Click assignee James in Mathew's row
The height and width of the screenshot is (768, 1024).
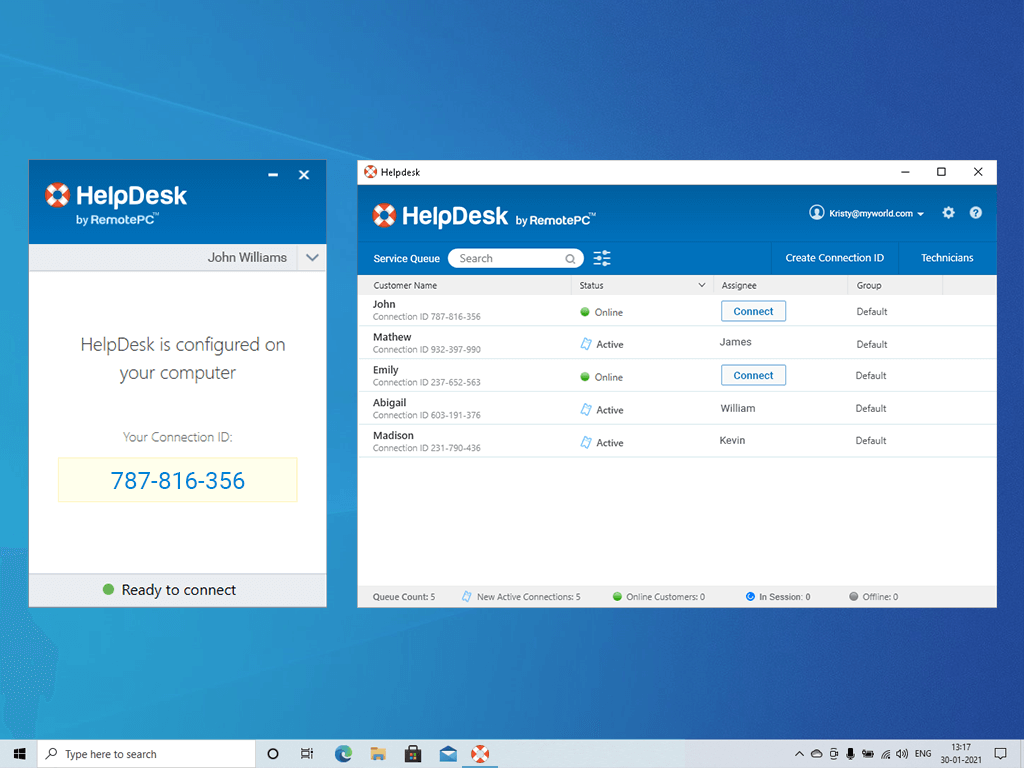click(735, 342)
